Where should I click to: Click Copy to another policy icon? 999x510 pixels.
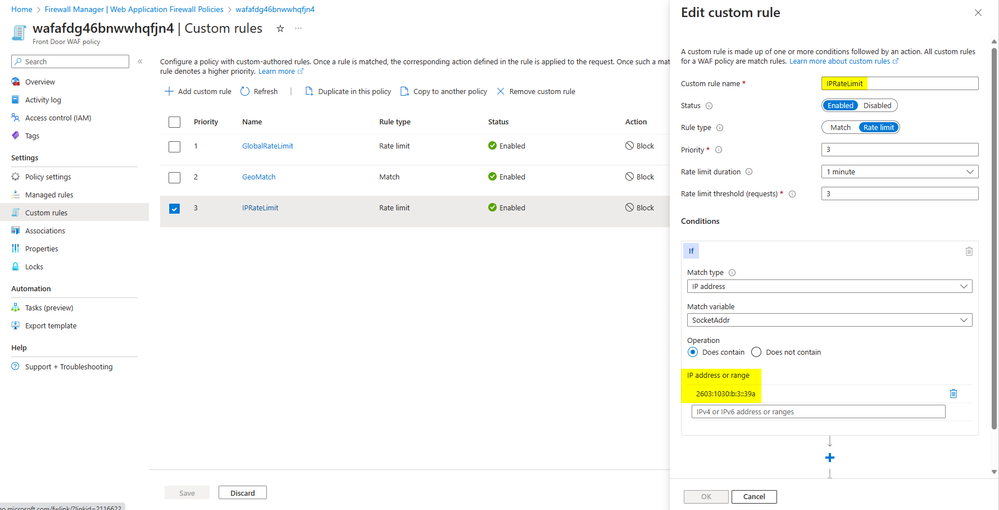click(404, 92)
